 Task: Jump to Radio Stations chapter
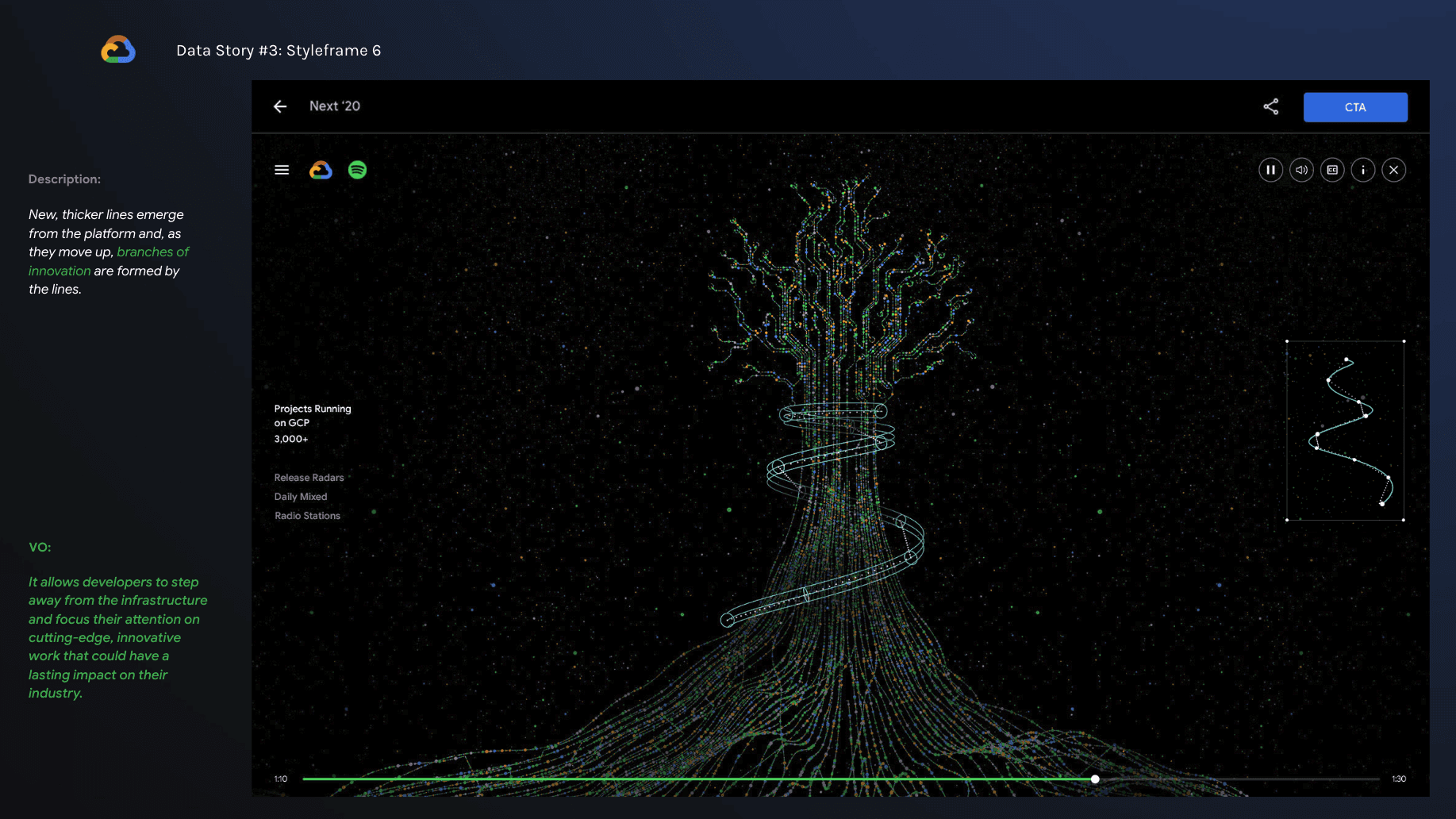pos(307,516)
